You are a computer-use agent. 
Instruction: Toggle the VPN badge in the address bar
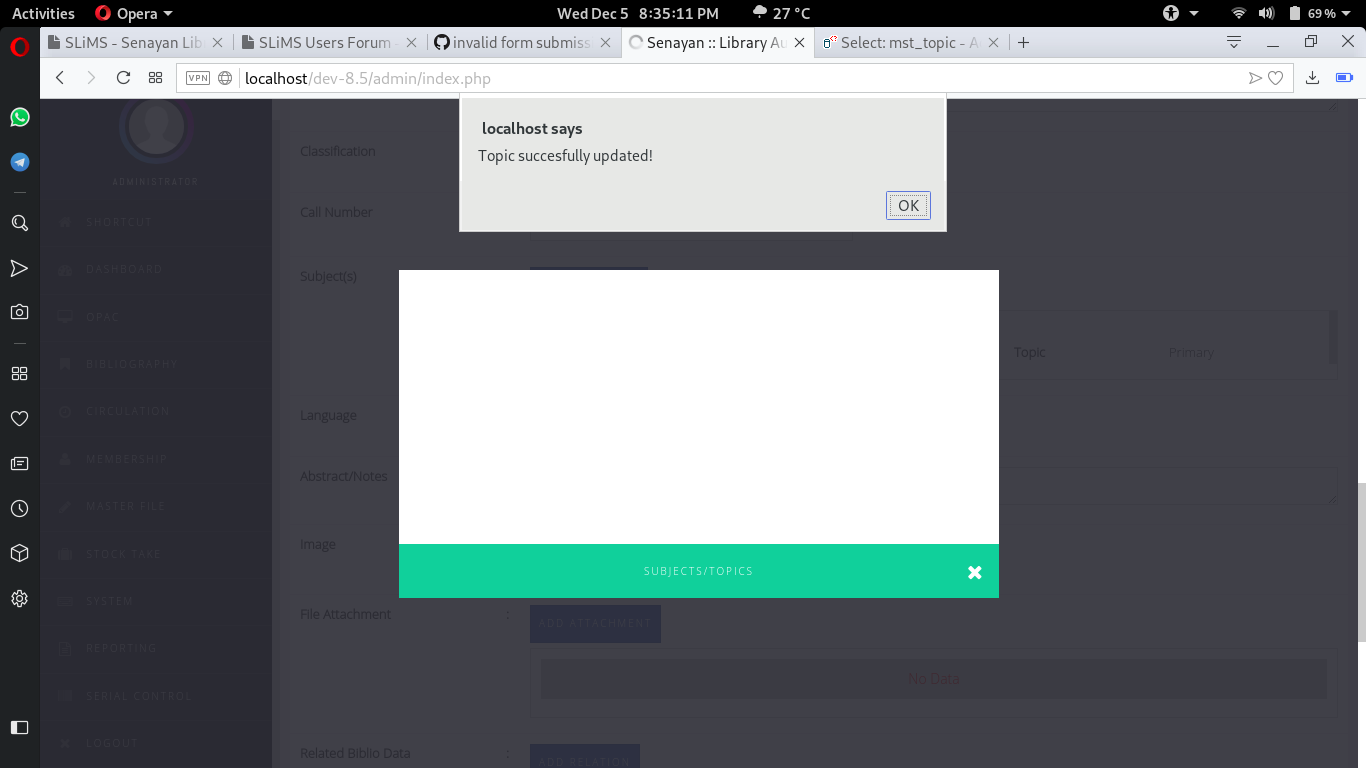tap(198, 77)
